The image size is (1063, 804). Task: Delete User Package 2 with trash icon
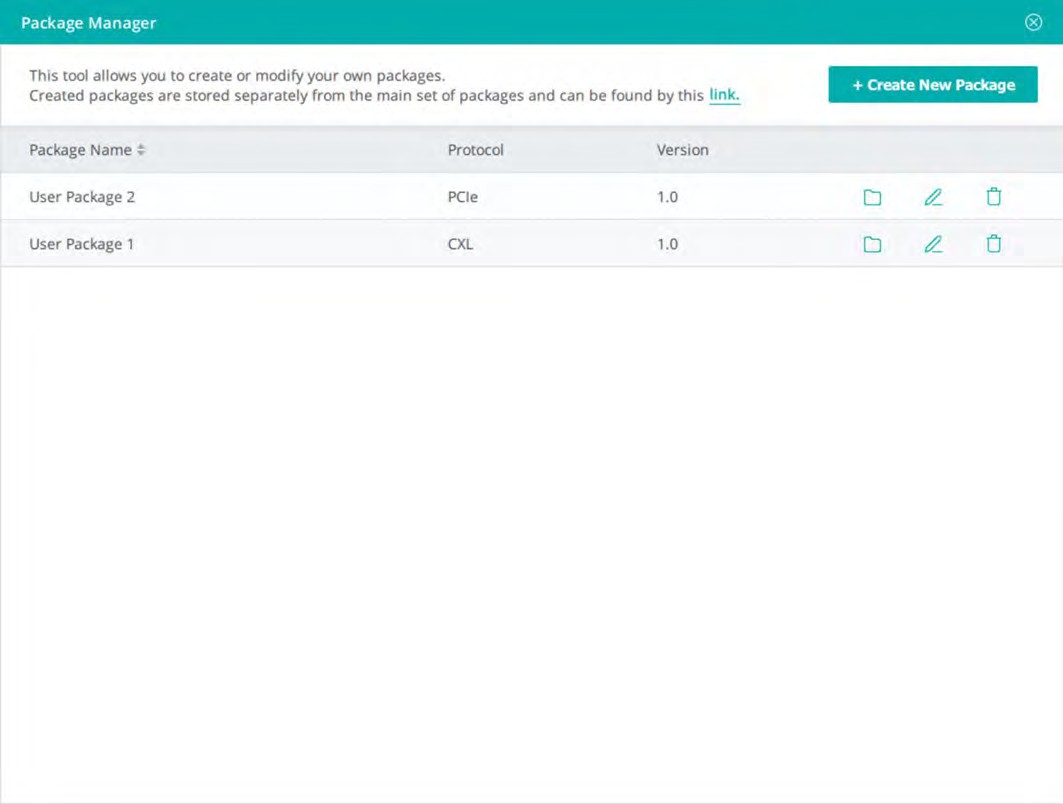click(994, 197)
